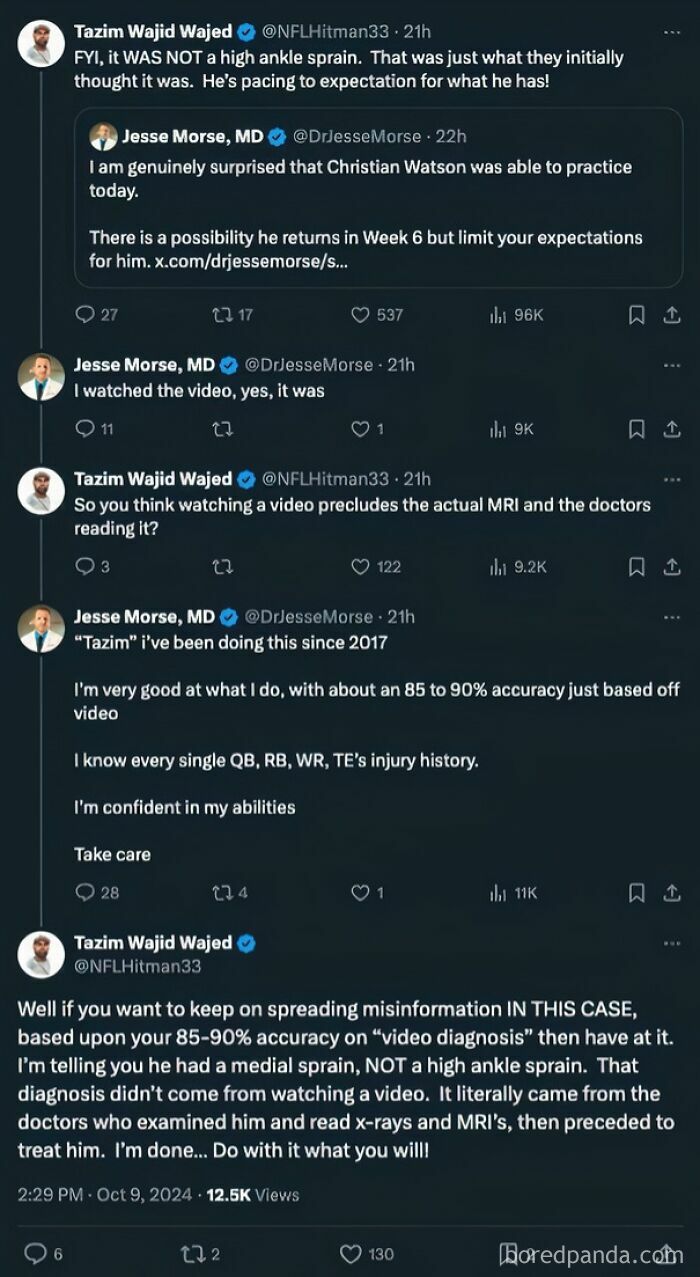Select Tazim Wajid Wajed's profile avatar

pos(41,42)
